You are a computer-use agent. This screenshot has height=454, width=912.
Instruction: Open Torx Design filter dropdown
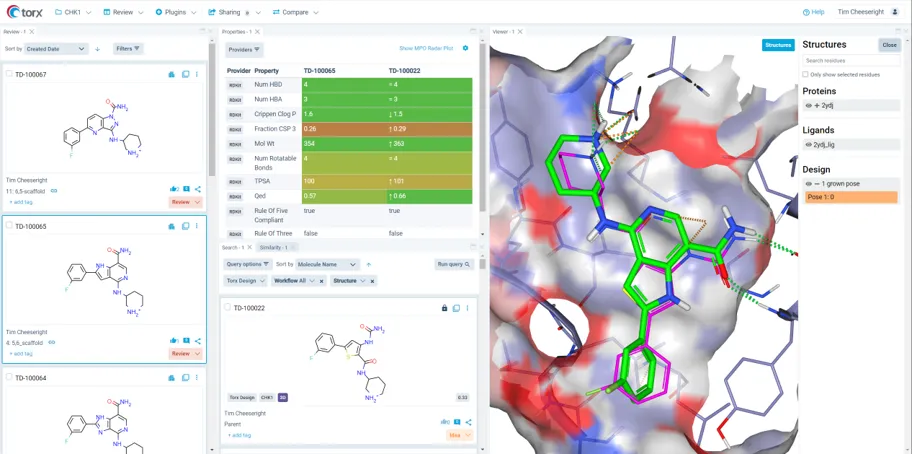(x=244, y=281)
